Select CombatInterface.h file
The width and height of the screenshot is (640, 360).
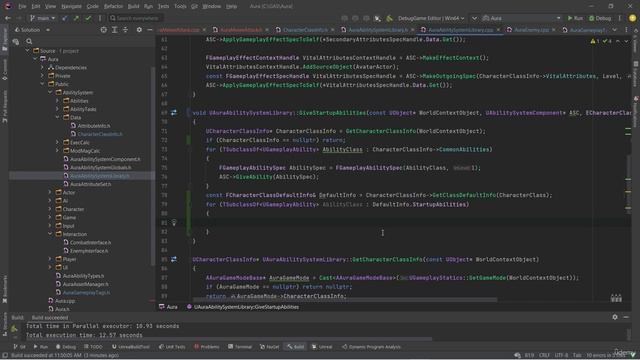coord(90,242)
